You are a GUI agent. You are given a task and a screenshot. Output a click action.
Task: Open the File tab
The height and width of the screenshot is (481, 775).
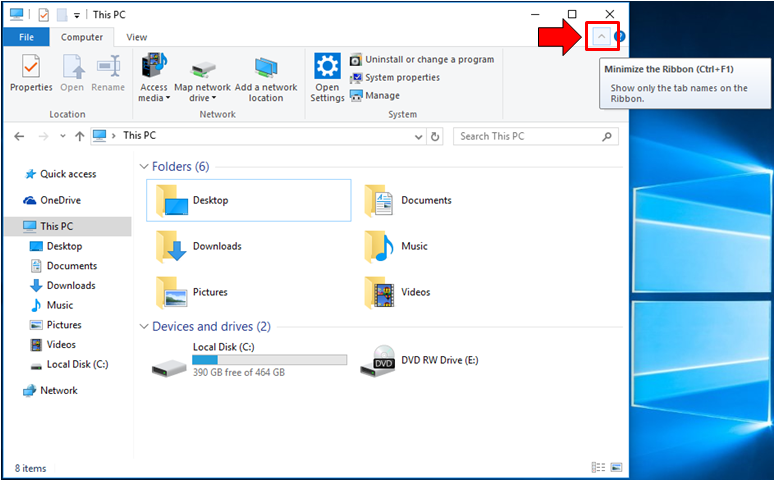pyautogui.click(x=26, y=37)
